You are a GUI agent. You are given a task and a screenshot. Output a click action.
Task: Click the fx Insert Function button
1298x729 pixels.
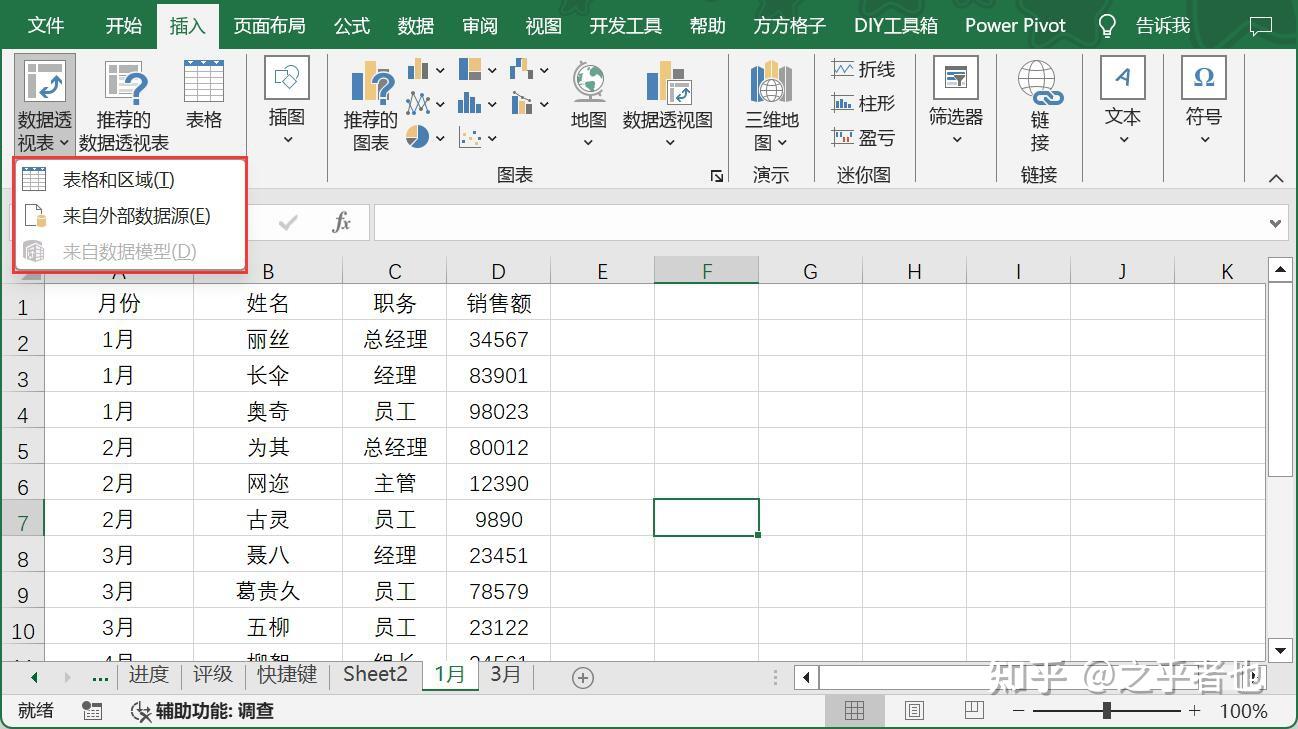point(341,222)
